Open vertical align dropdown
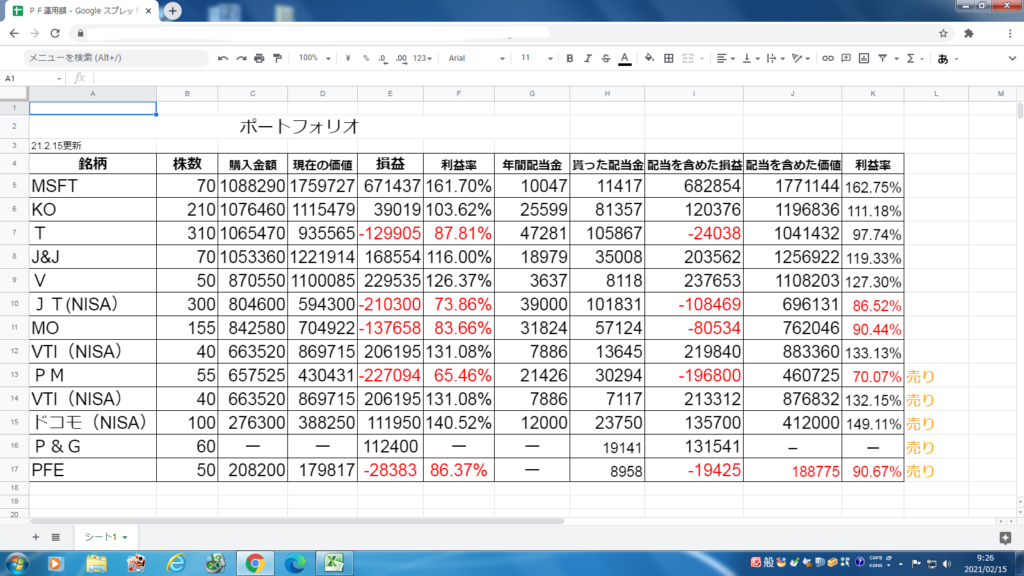The image size is (1024, 576). 751,58
